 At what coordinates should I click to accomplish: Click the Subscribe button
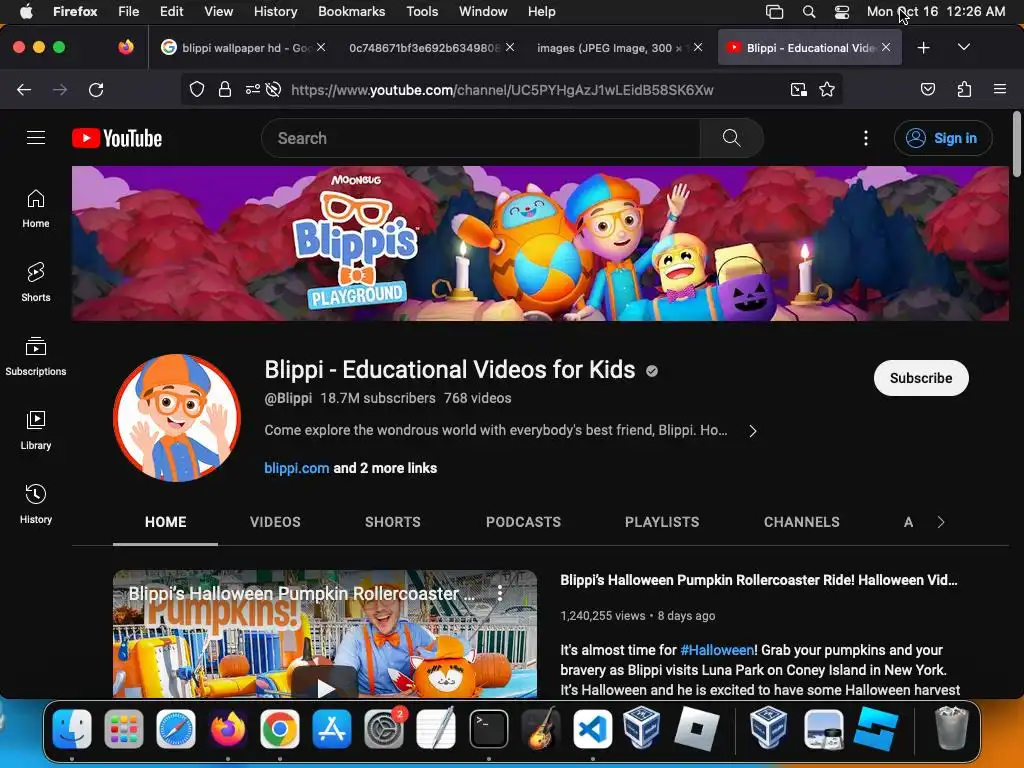click(x=921, y=378)
